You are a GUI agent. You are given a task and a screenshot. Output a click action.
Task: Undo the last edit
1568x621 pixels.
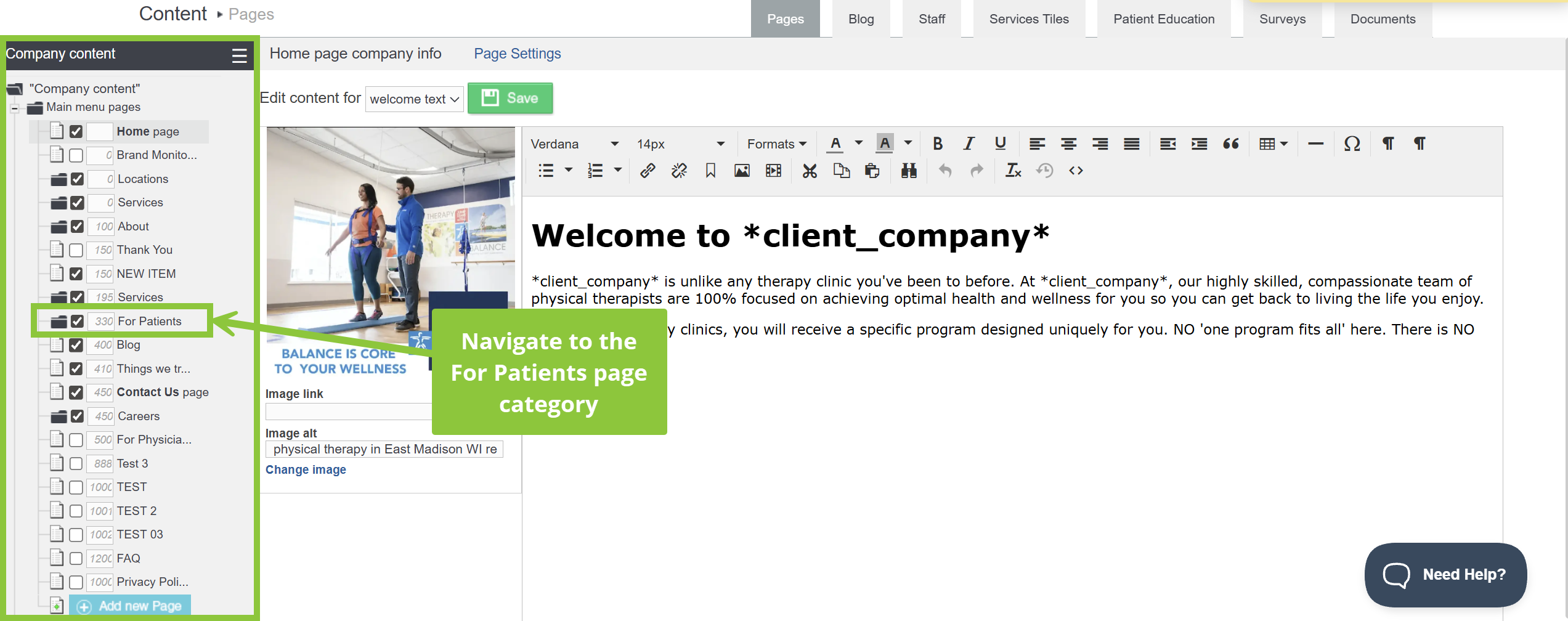(945, 171)
